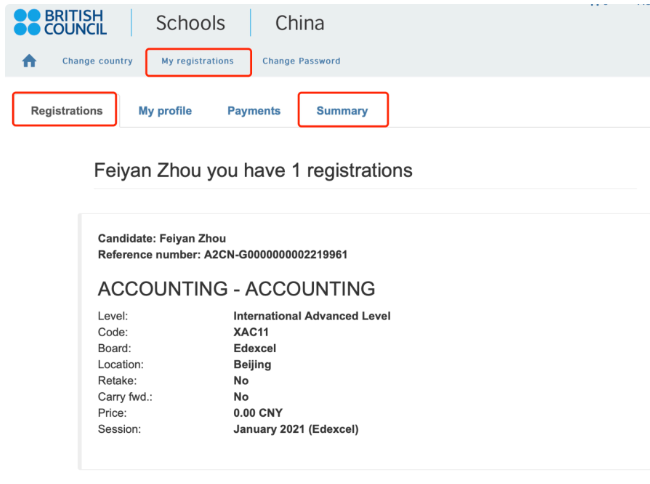Switch to the Summary tab
650x484 pixels.
pos(342,111)
